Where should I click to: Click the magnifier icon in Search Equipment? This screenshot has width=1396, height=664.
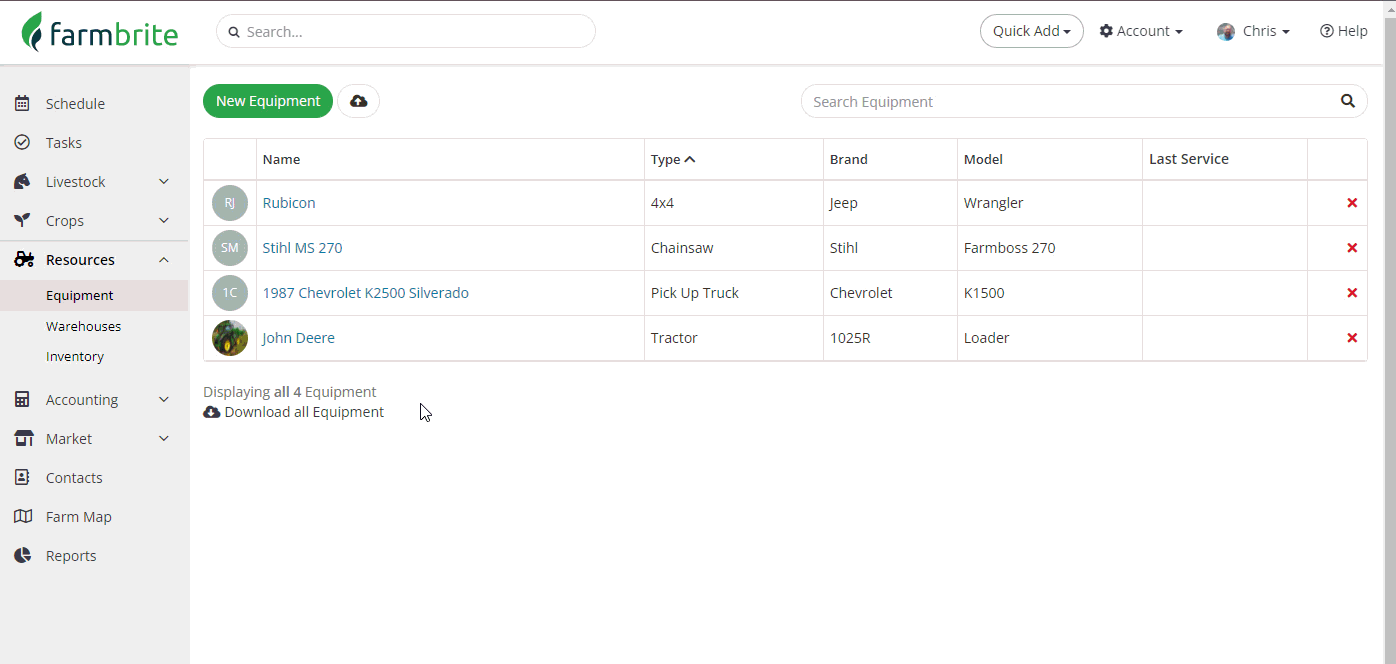pos(1347,101)
